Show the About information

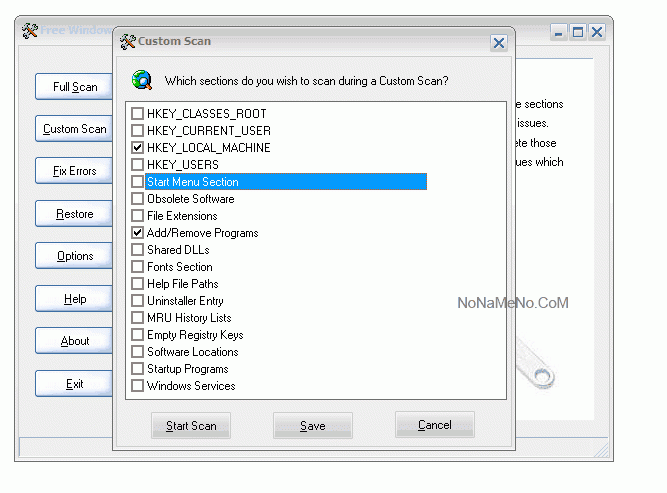(x=75, y=341)
